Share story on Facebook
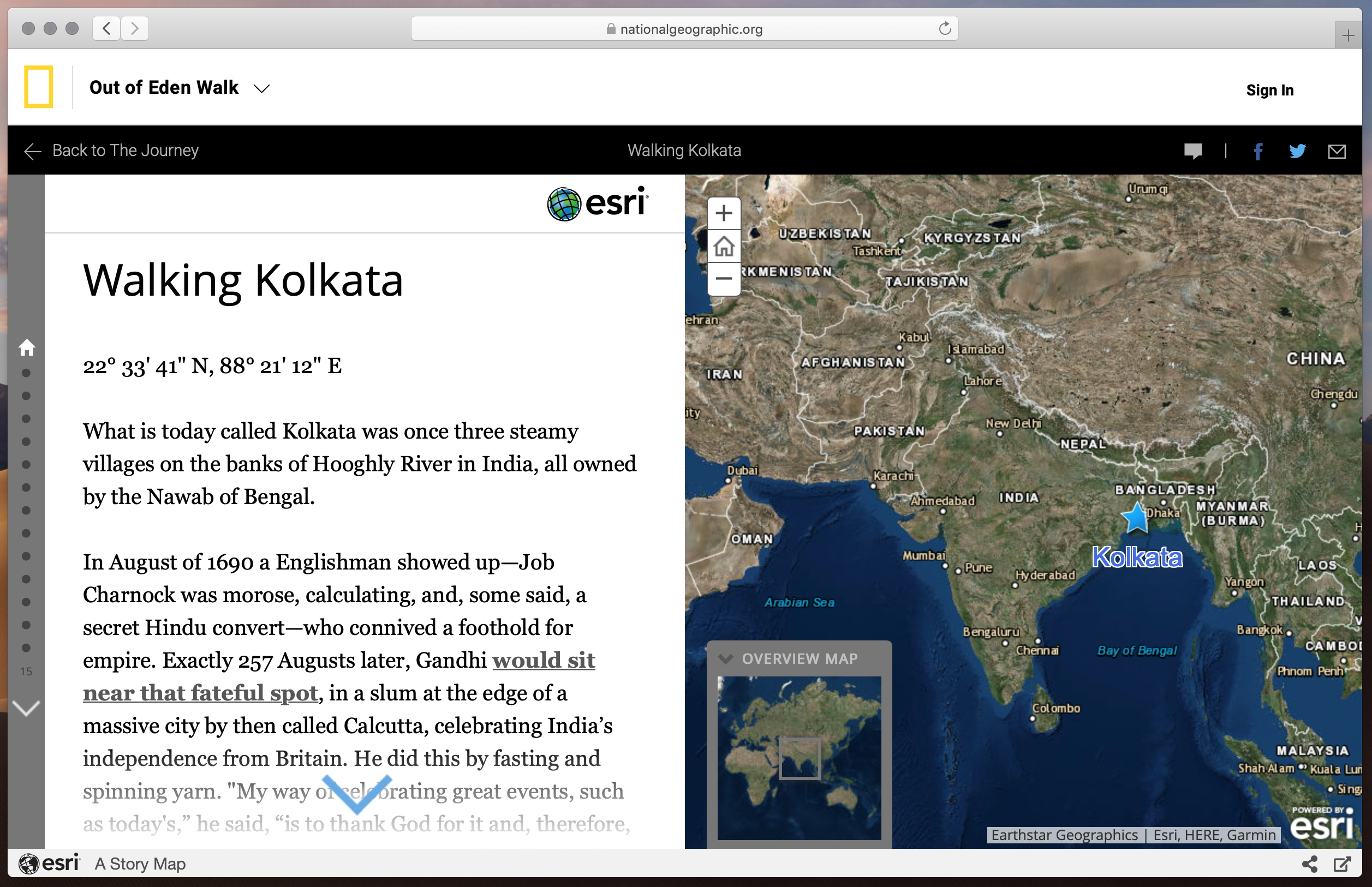The width and height of the screenshot is (1372, 887). pos(1258,152)
